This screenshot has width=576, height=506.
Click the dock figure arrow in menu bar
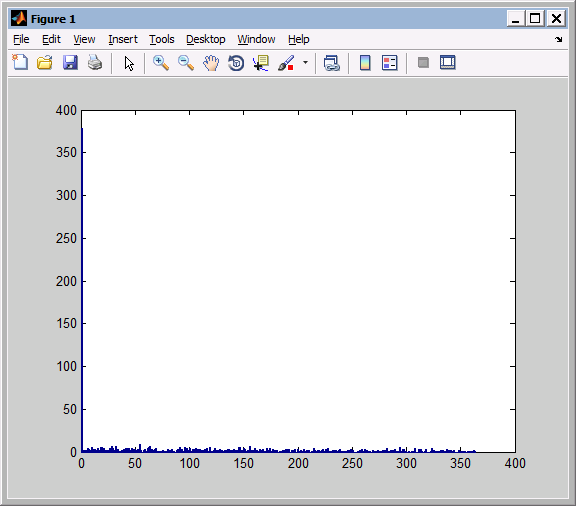tap(558, 39)
